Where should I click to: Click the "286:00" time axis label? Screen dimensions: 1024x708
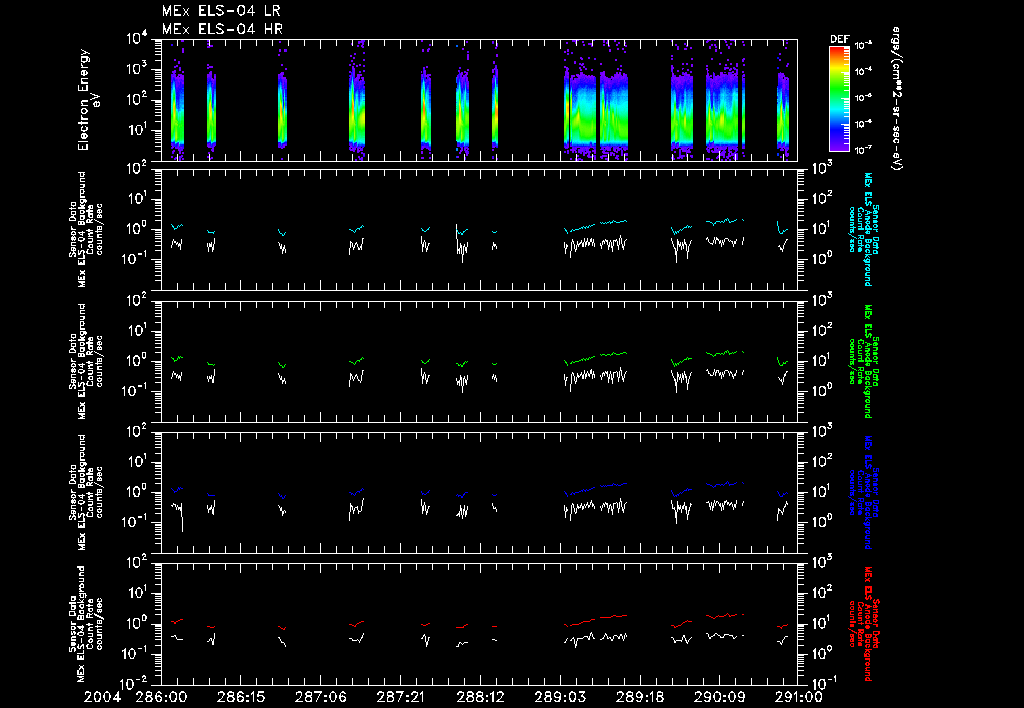(161, 697)
